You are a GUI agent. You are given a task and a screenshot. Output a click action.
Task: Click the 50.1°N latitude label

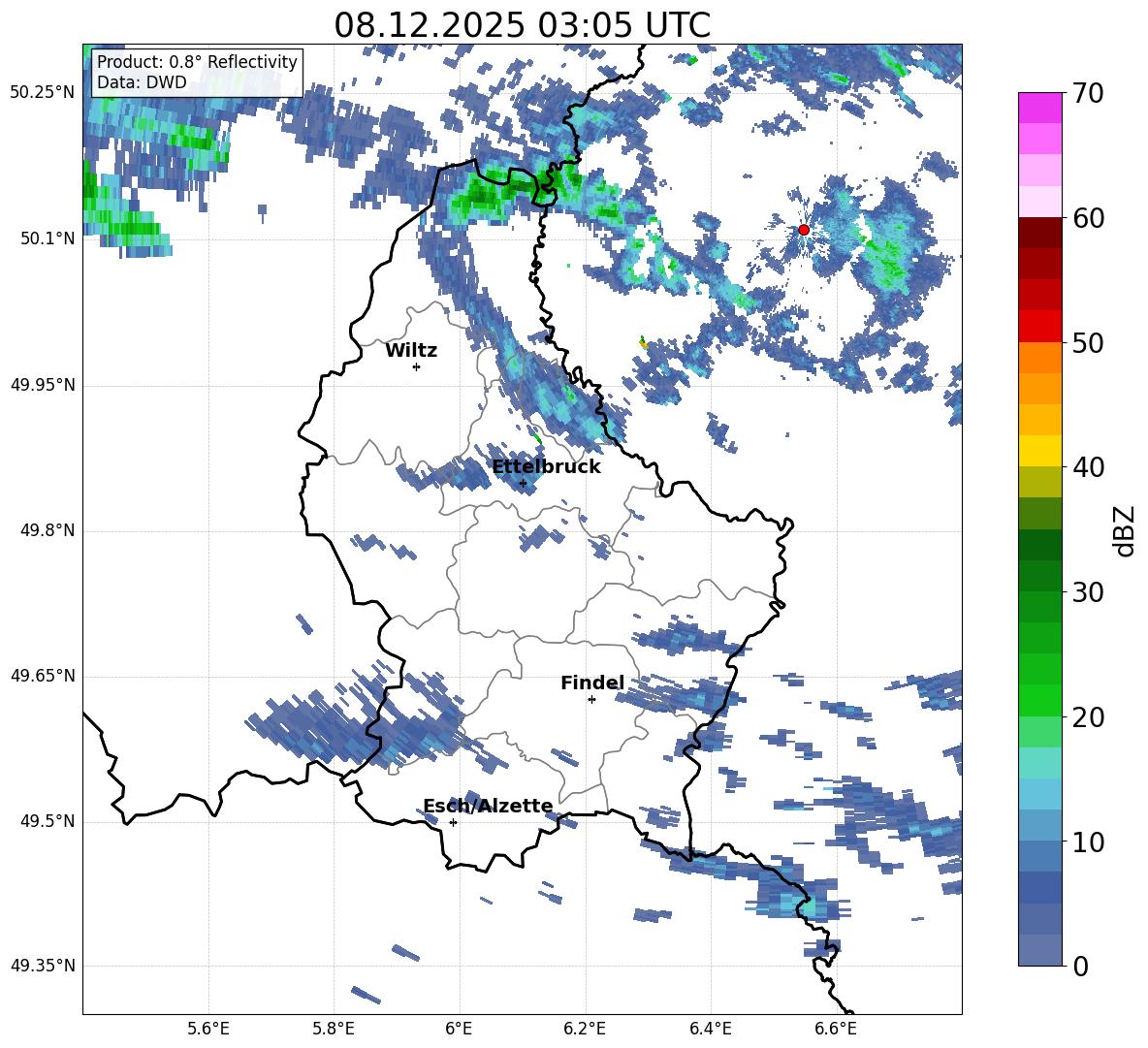pyautogui.click(x=48, y=238)
